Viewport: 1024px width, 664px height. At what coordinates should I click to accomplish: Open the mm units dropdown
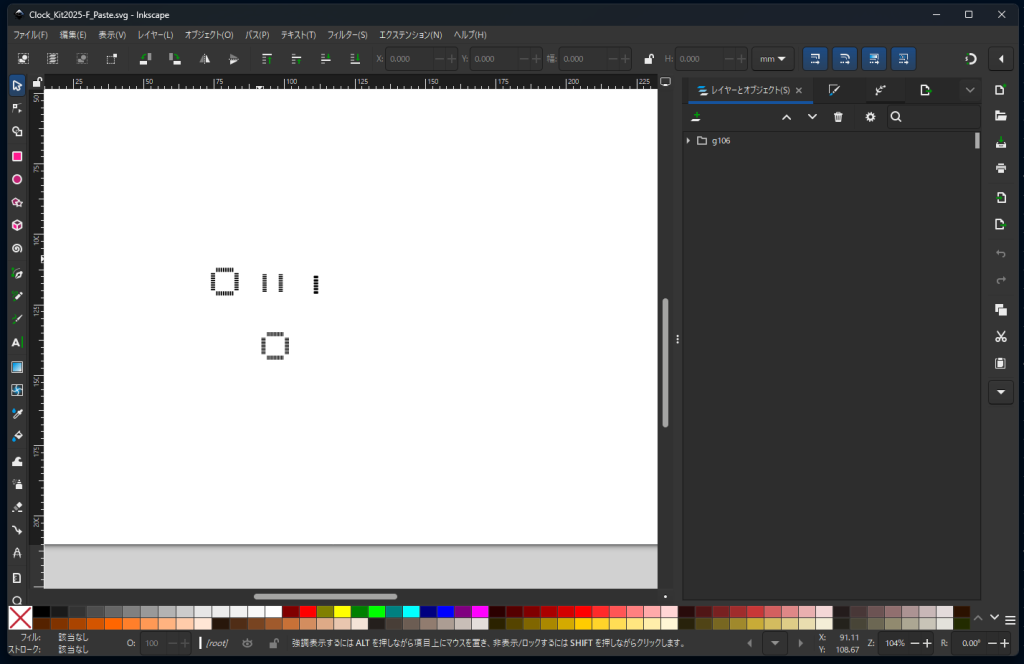point(772,59)
